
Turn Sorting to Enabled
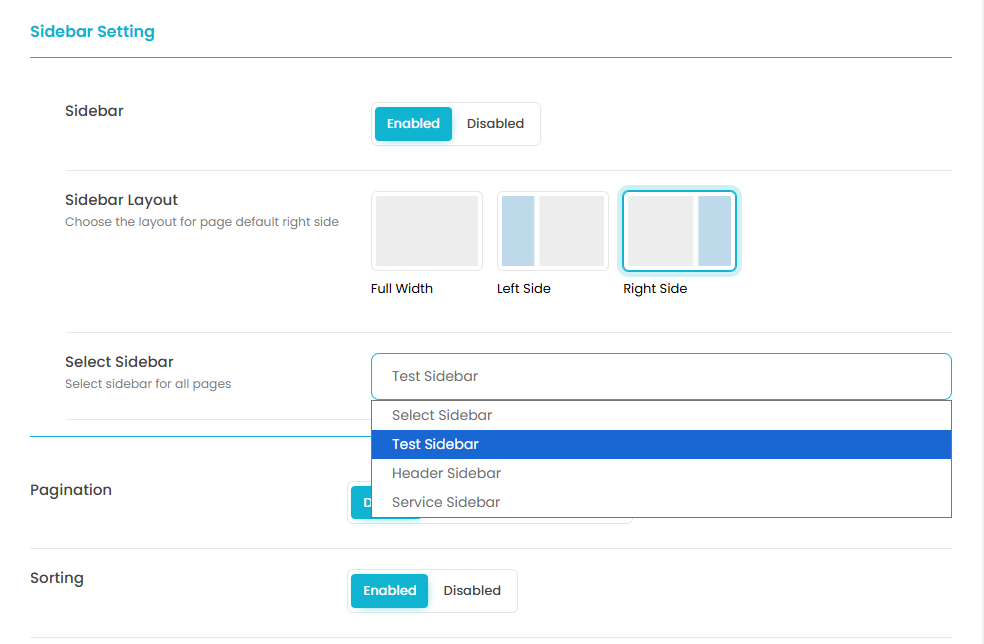click(389, 591)
